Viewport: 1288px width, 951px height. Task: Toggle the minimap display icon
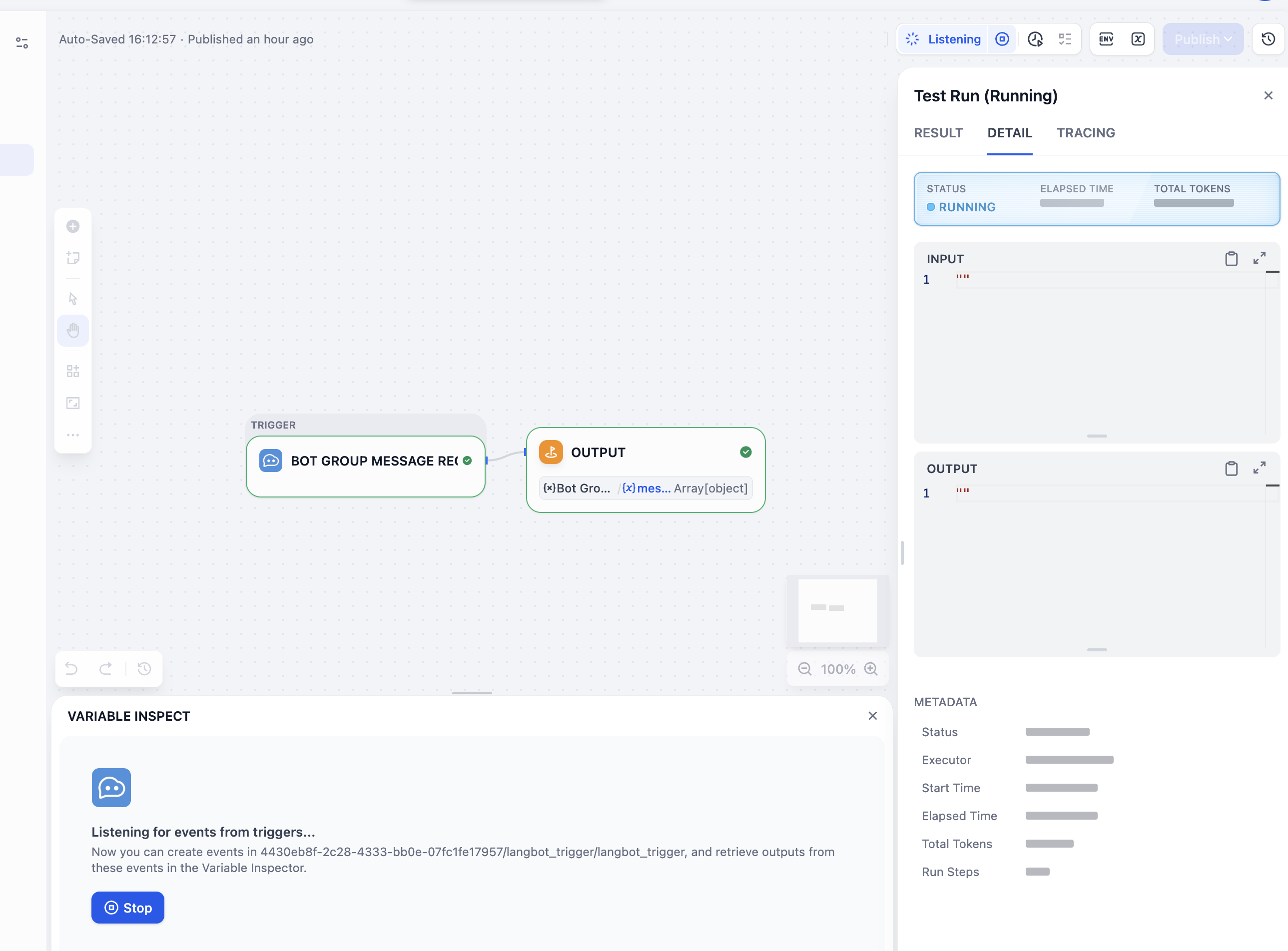pos(72,403)
